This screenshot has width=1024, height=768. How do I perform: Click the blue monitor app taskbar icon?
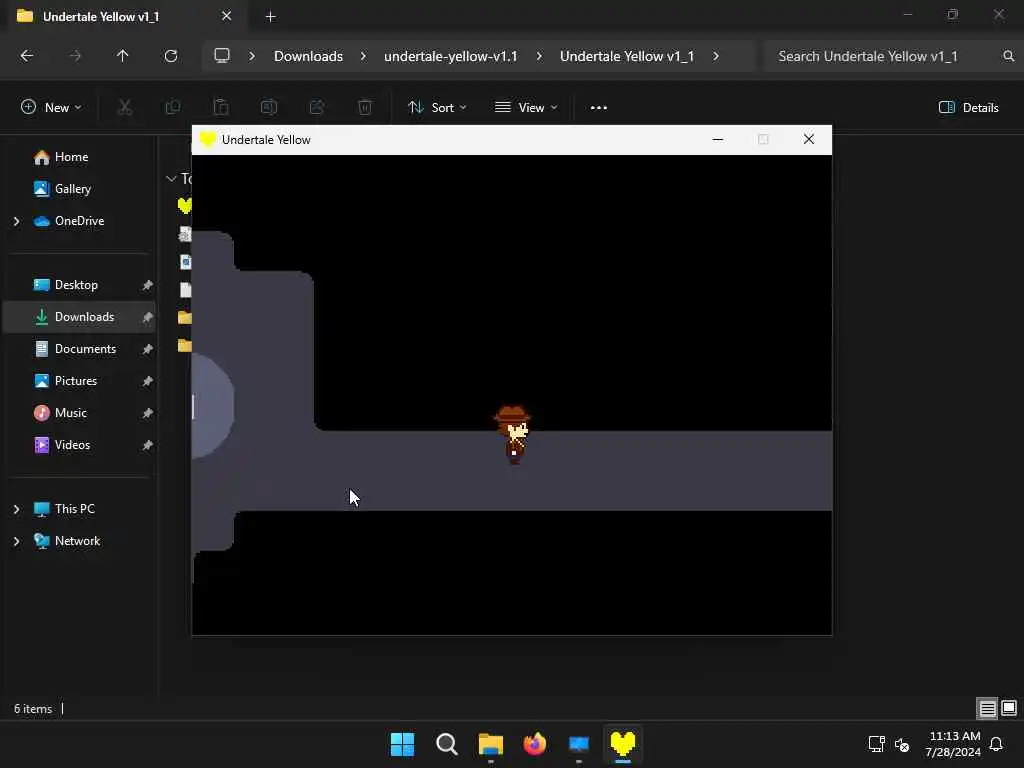coord(579,744)
